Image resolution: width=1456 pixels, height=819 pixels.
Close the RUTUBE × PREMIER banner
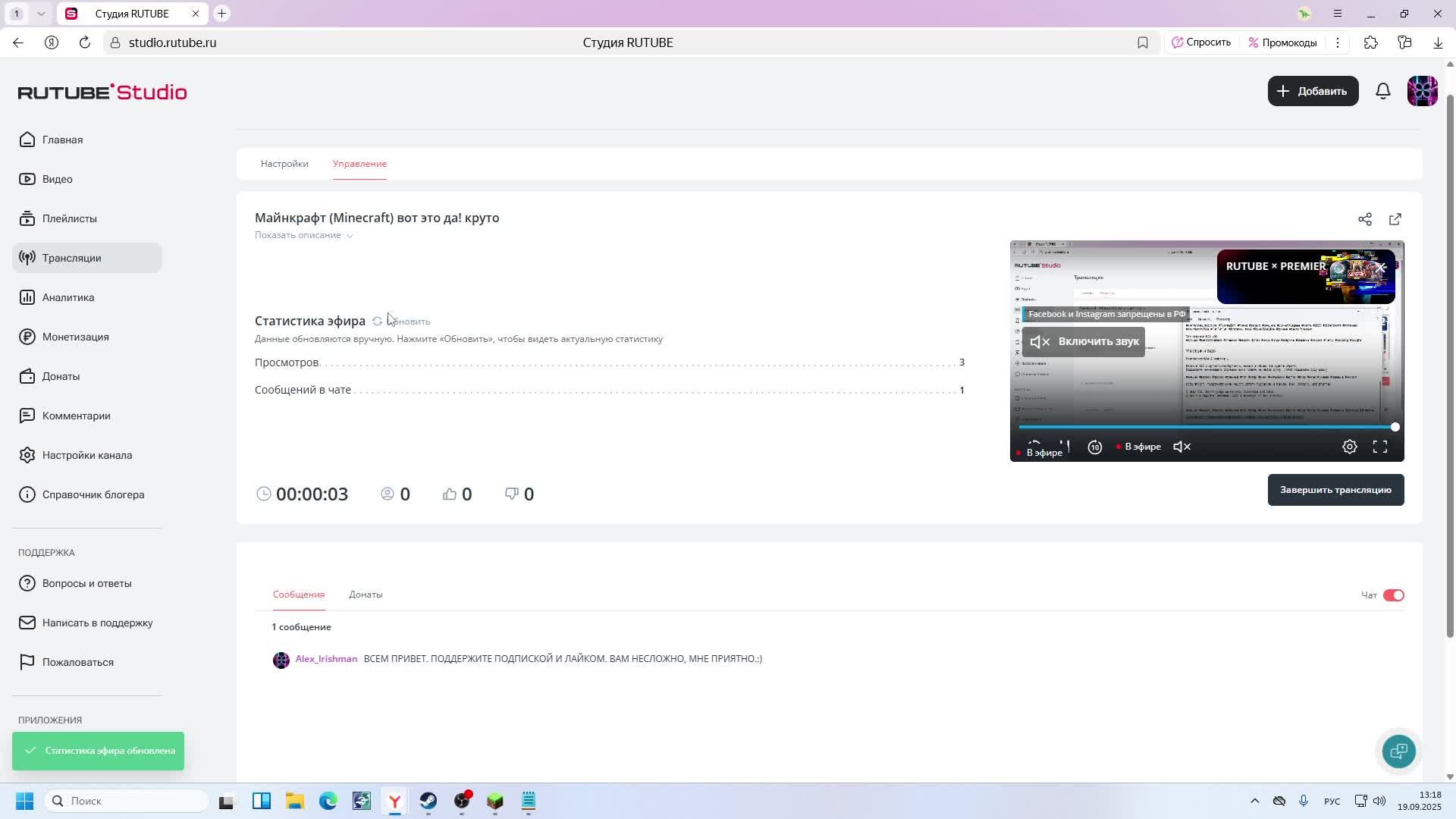(1382, 268)
